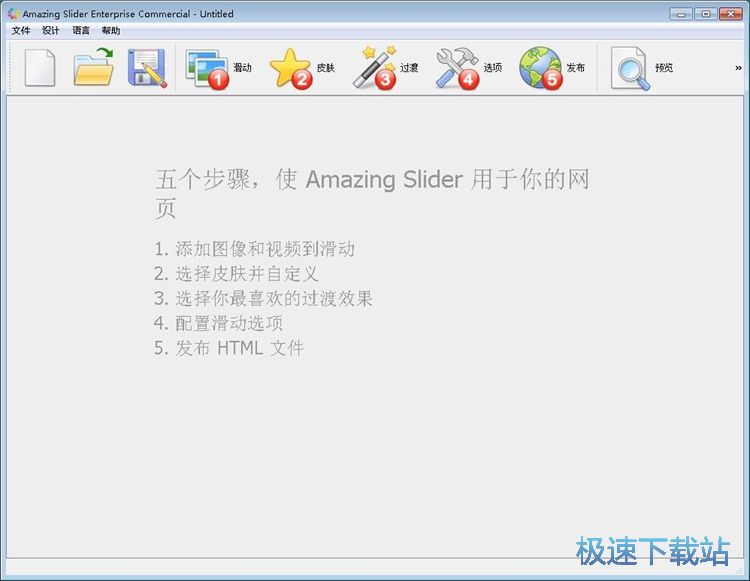Click the heading '五个步骤，使 Amazing Slider'

(309, 179)
